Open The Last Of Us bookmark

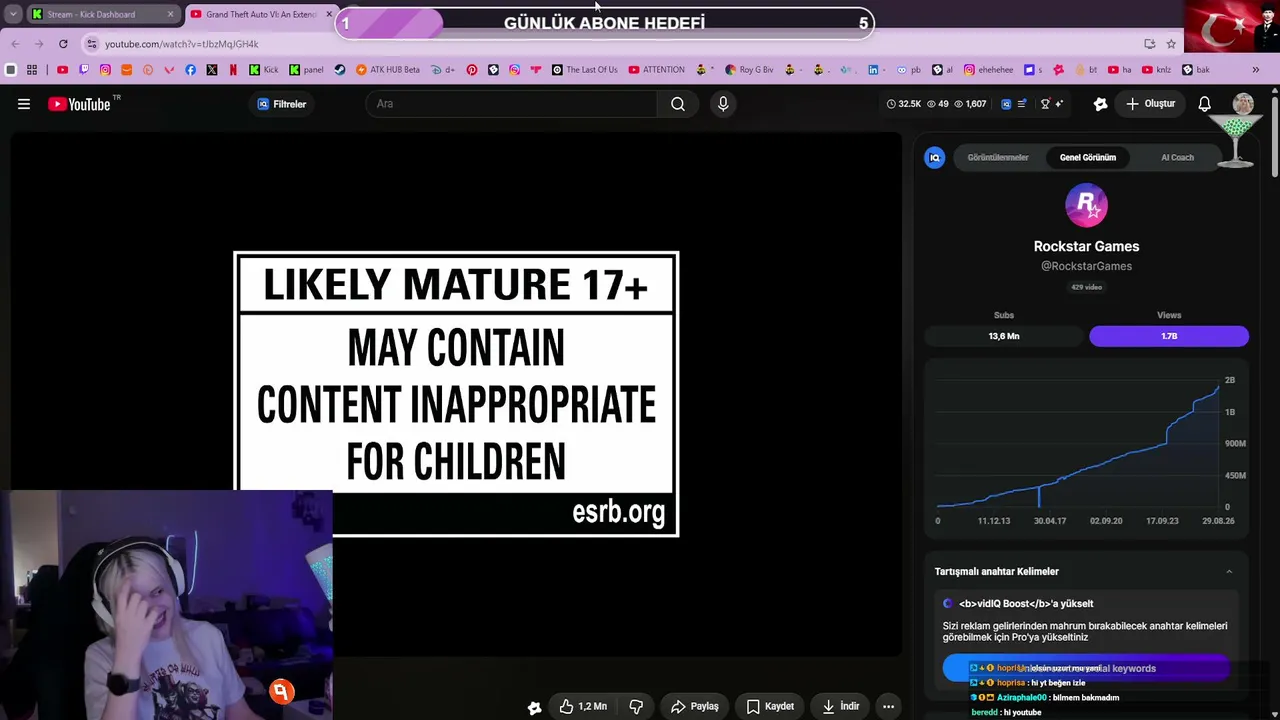point(585,70)
